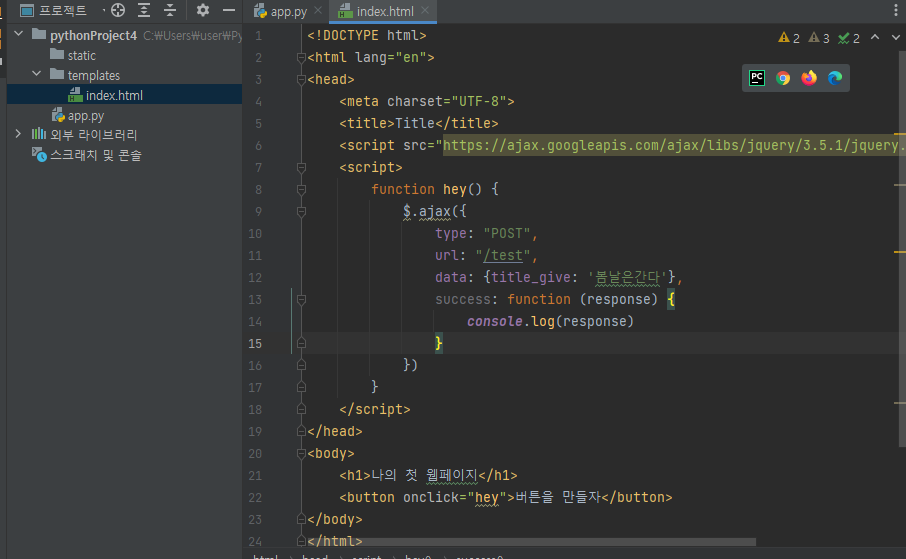This screenshot has width=906, height=559.
Task: Collapse the templates folder
Action: pyautogui.click(x=36, y=74)
